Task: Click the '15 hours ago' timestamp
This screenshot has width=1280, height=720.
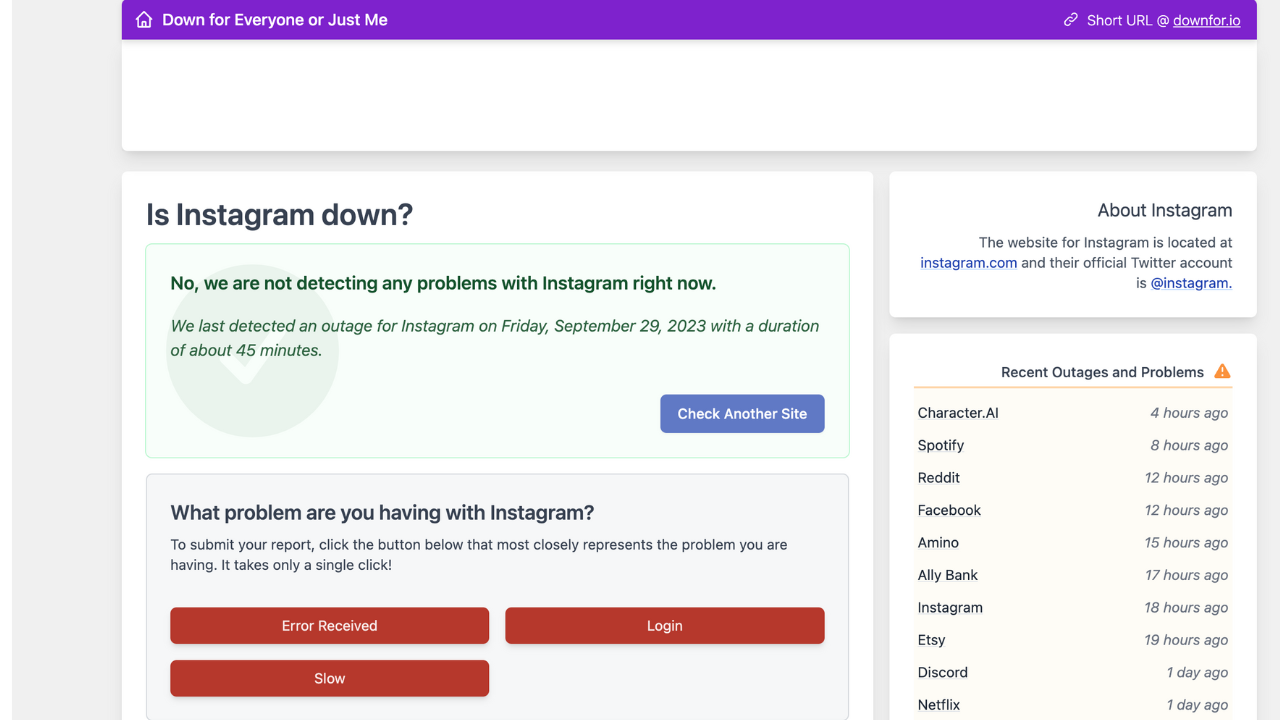Action: (x=1186, y=543)
